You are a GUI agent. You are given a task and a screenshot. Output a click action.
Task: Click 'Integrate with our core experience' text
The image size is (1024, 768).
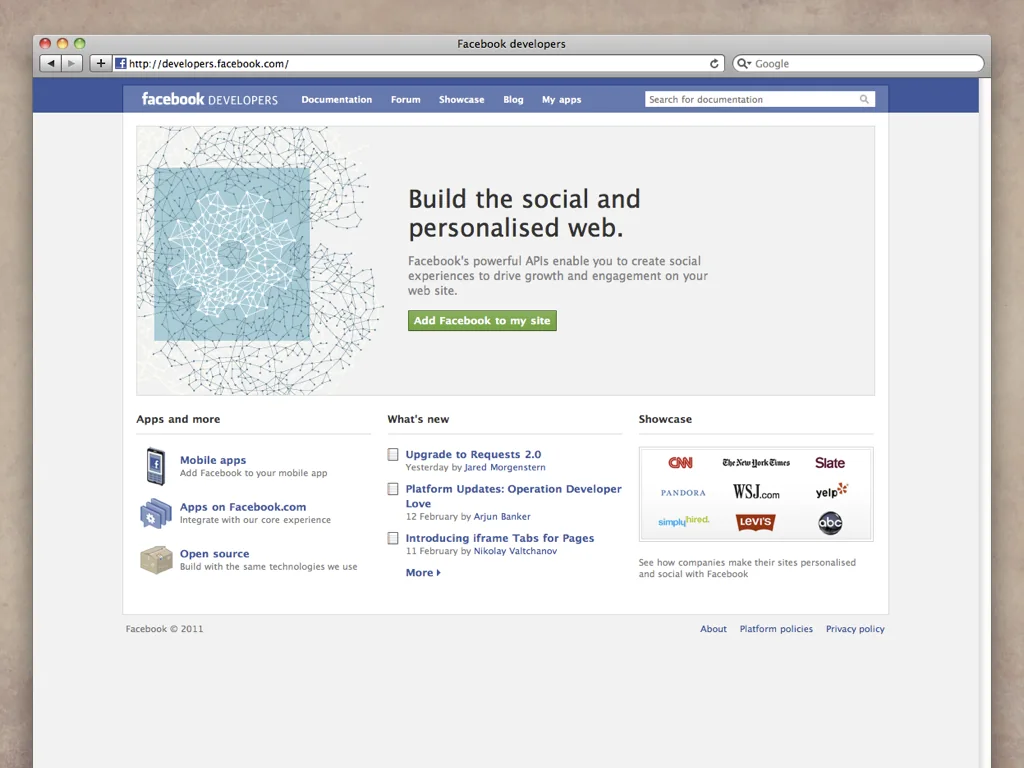pyautogui.click(x=255, y=520)
